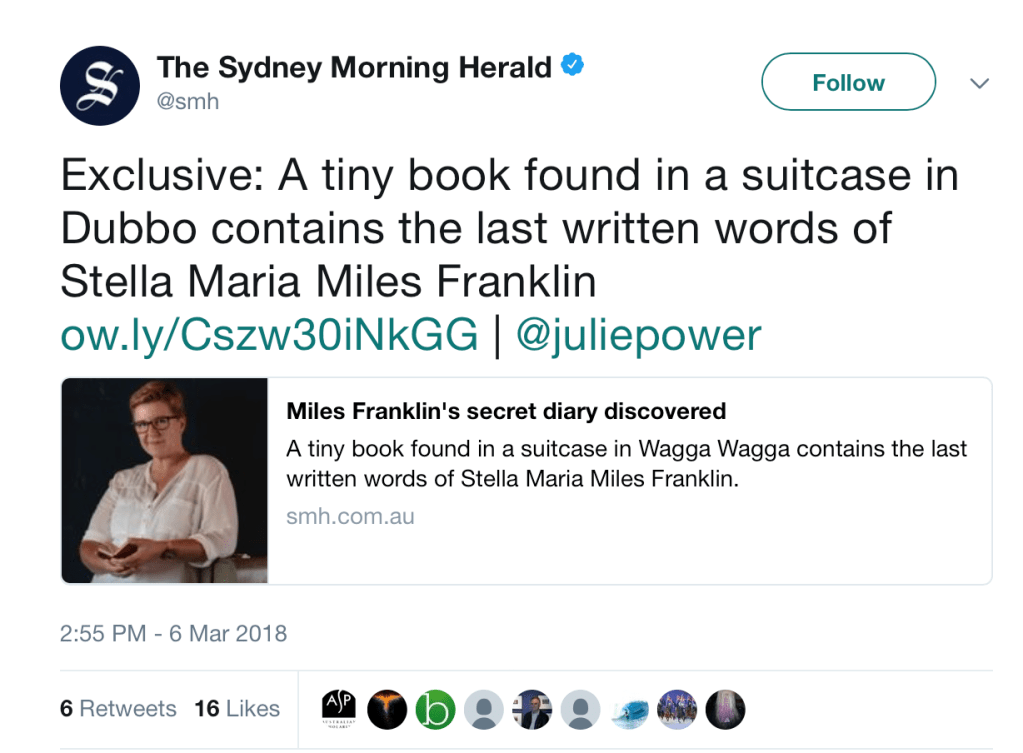Click the blue verified badge
This screenshot has width=1023, height=753.
click(572, 67)
